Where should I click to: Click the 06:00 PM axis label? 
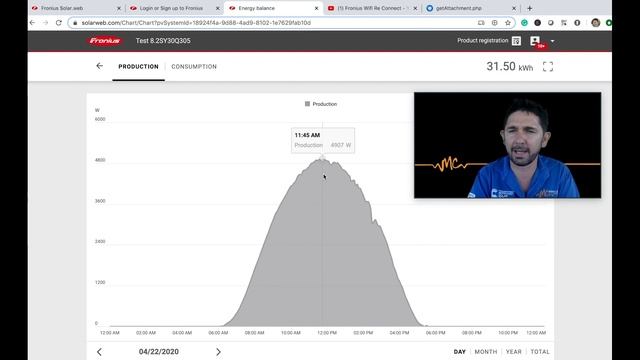436,333
